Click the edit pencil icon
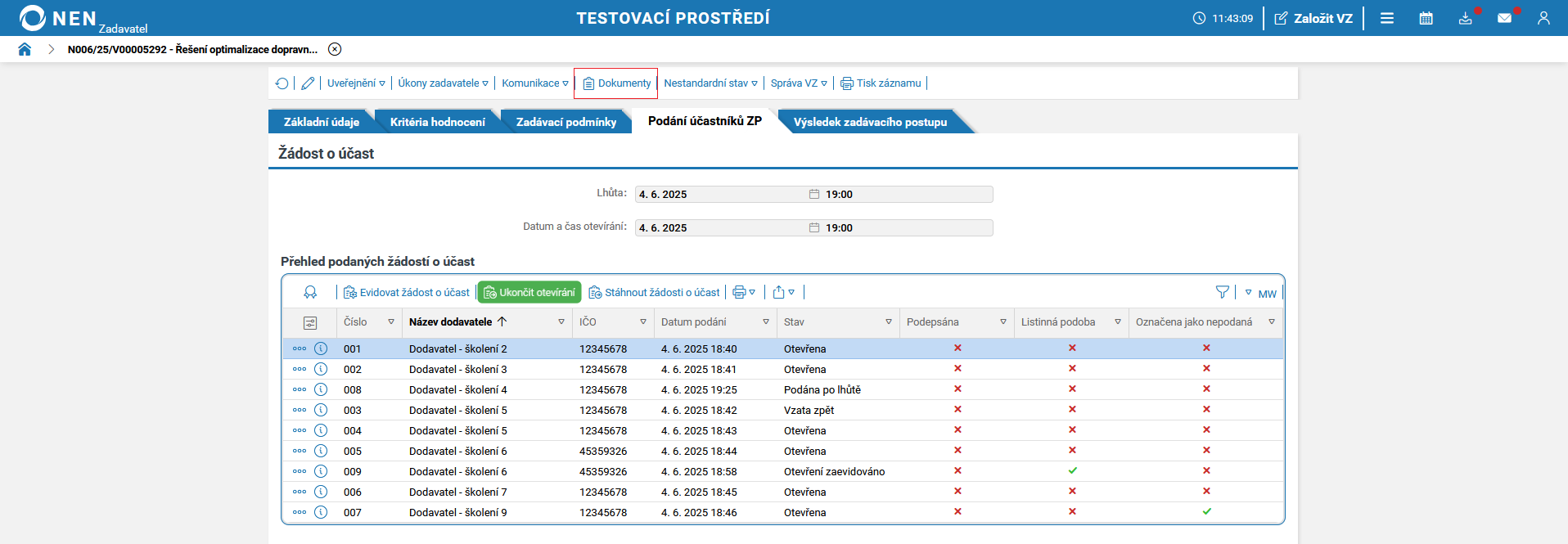 (308, 83)
